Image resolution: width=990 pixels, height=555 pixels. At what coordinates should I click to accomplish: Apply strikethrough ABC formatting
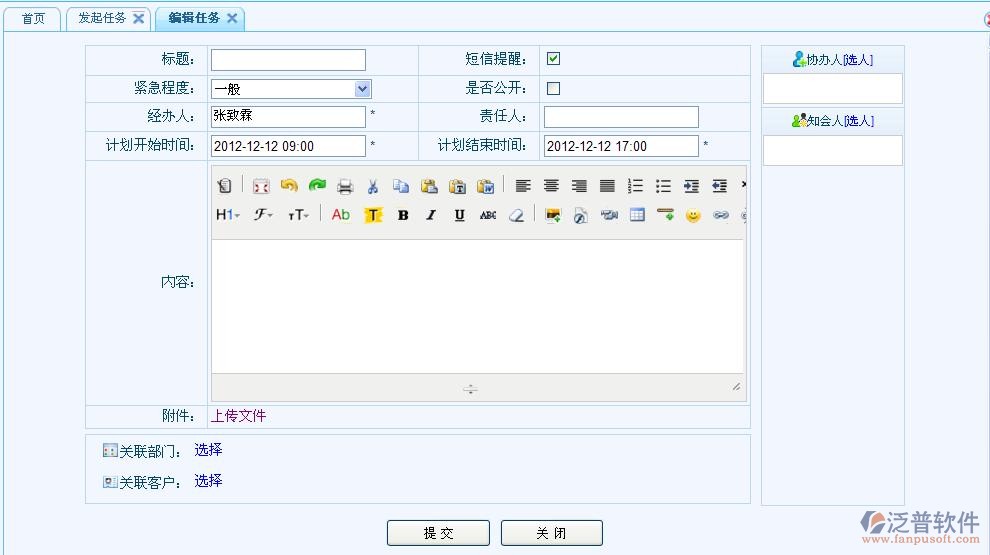487,215
